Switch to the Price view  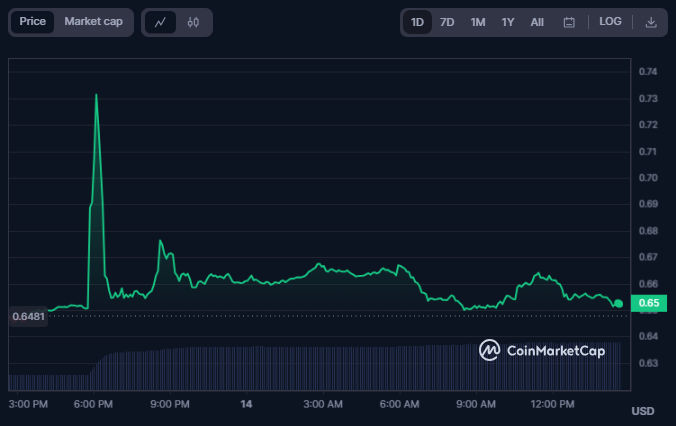click(x=32, y=22)
